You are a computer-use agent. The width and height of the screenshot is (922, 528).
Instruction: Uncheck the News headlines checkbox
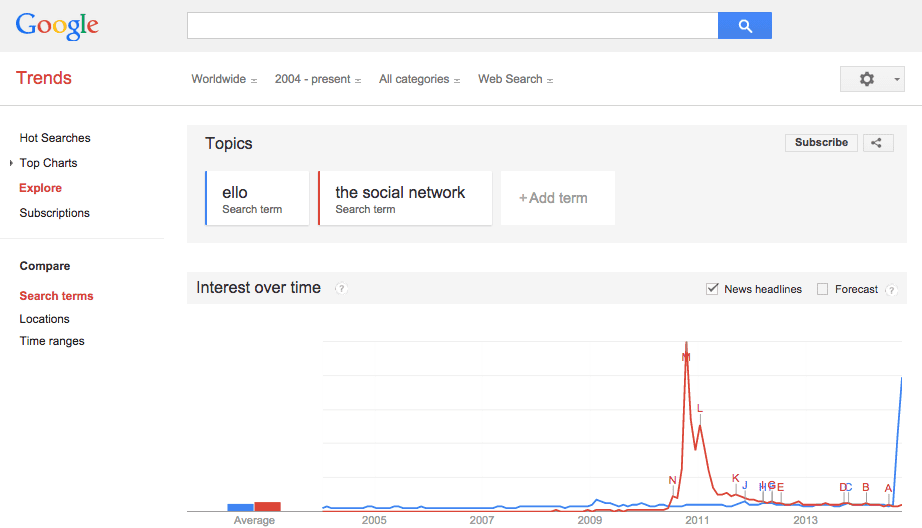[x=713, y=289]
